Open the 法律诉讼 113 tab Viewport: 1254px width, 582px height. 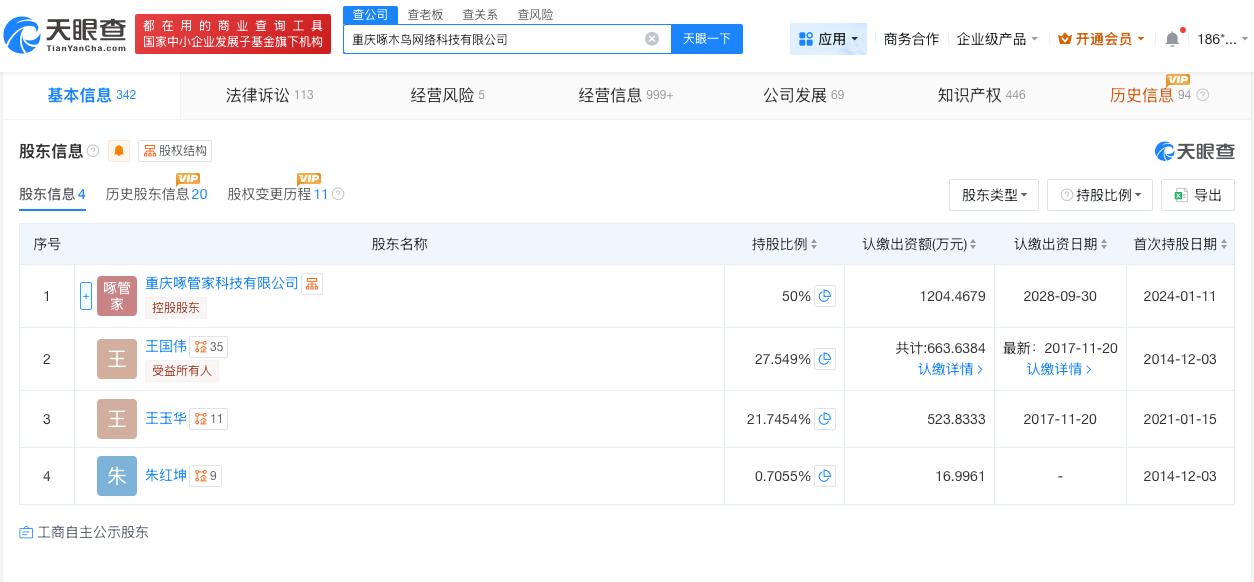point(269,95)
